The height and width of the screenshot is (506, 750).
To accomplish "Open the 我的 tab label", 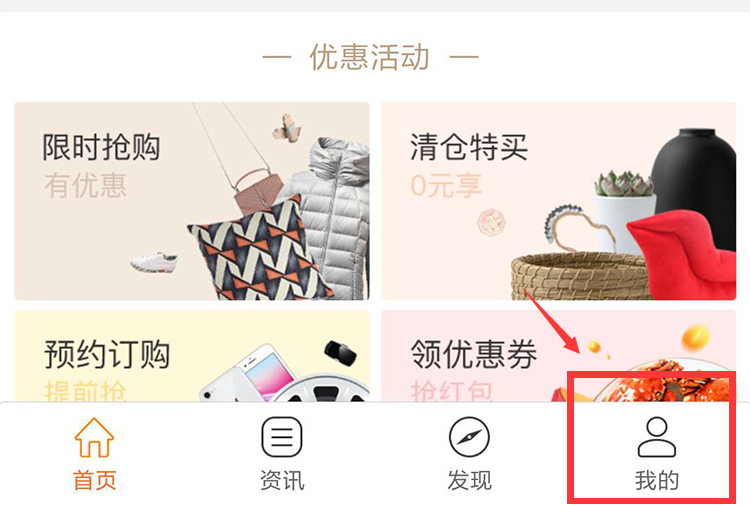I will coord(657,480).
